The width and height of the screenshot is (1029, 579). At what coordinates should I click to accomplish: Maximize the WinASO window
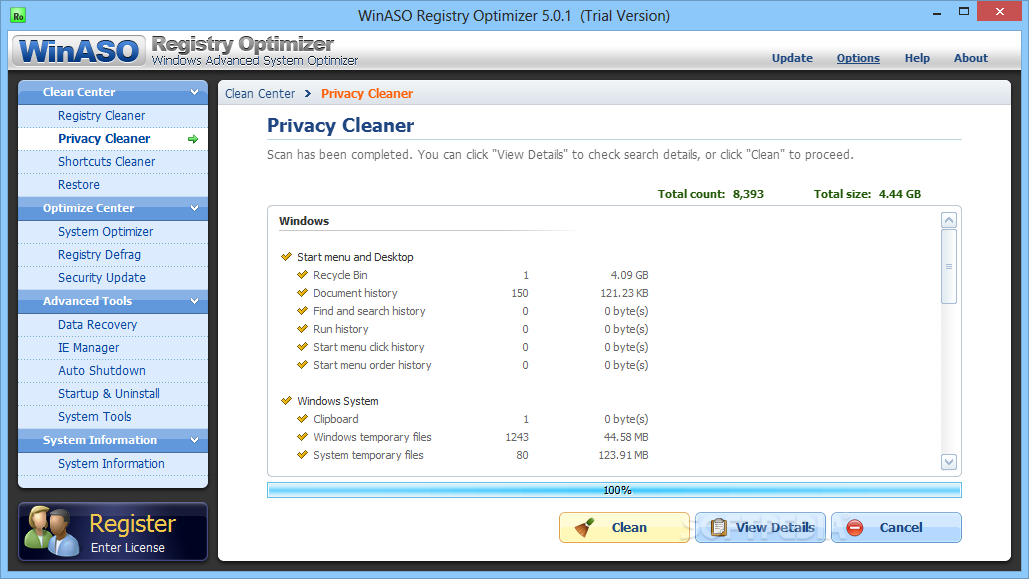coord(963,11)
